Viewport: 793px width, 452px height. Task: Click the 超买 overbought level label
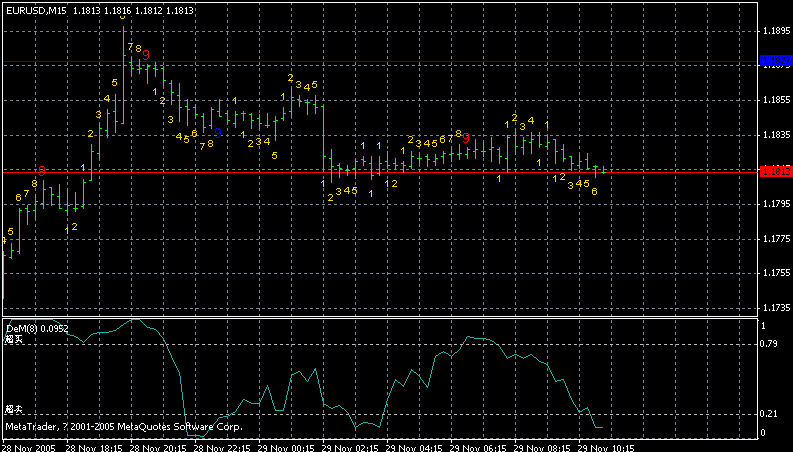tap(13, 340)
